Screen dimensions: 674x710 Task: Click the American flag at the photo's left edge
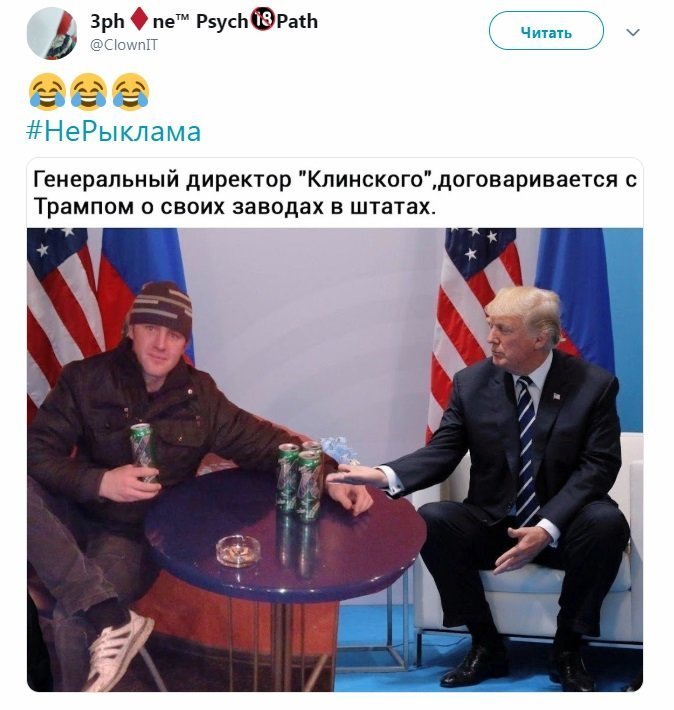pos(61,312)
